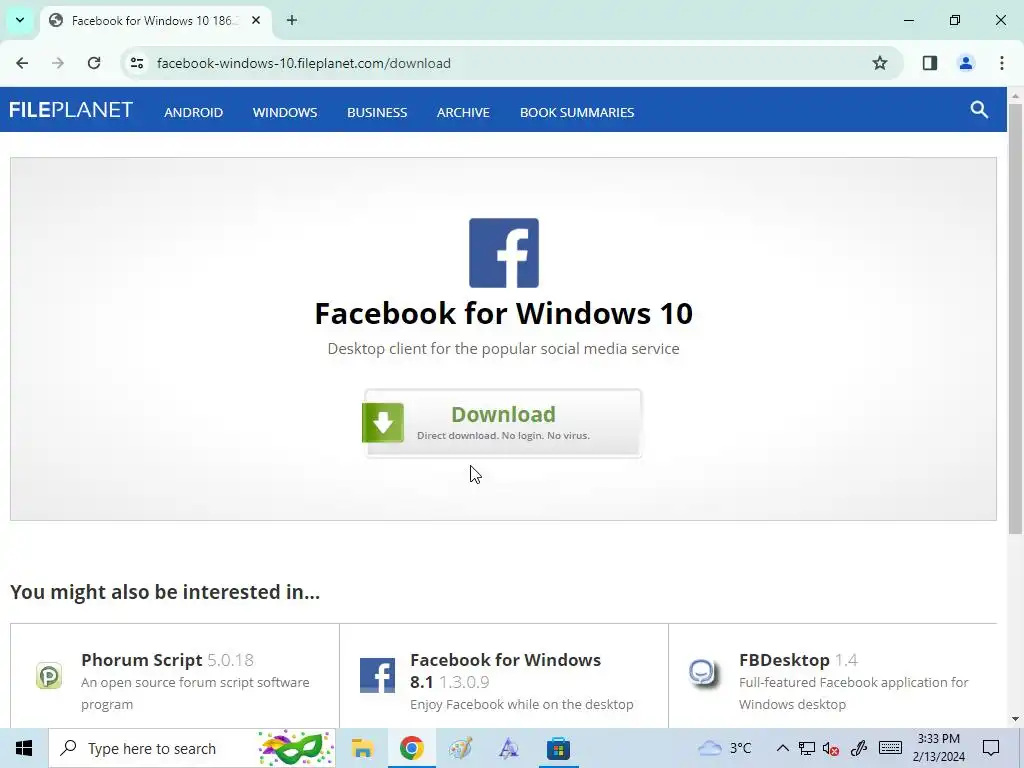
Task: Click 'An open source forum script software program' text
Action: (195, 693)
